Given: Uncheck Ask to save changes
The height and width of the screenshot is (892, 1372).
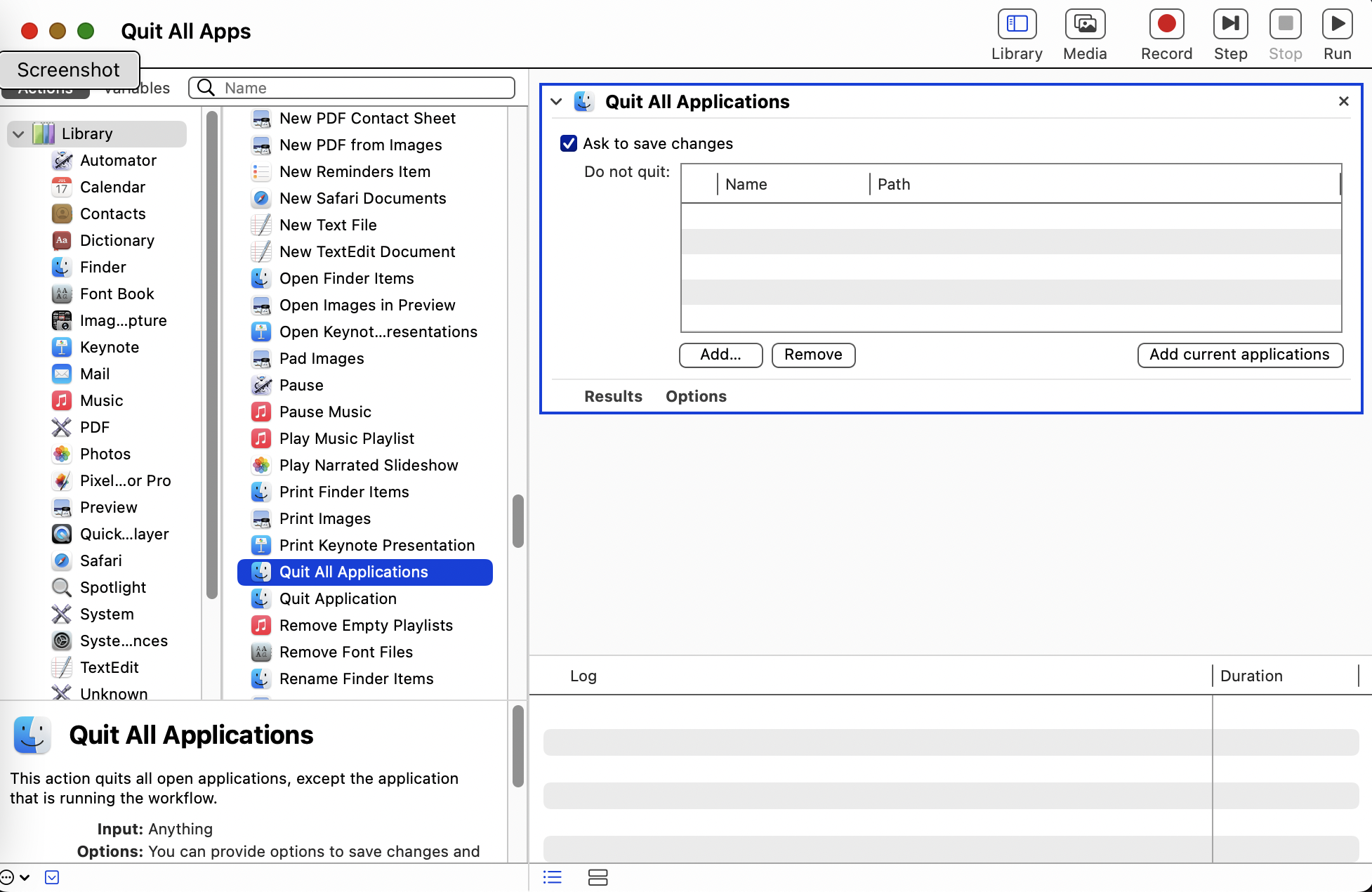Looking at the screenshot, I should [569, 143].
